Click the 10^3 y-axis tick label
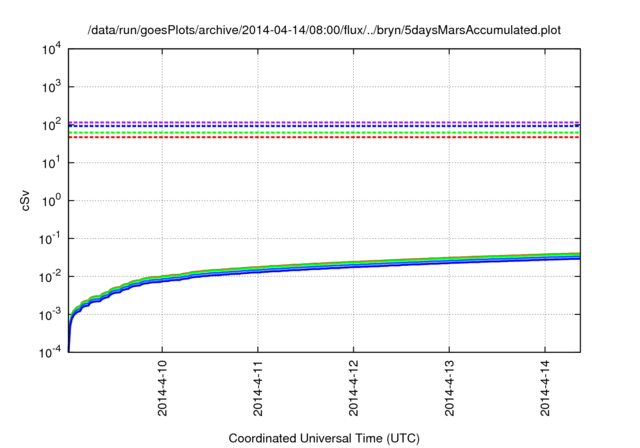This screenshot has height=448, width=640. pyautogui.click(x=51, y=87)
